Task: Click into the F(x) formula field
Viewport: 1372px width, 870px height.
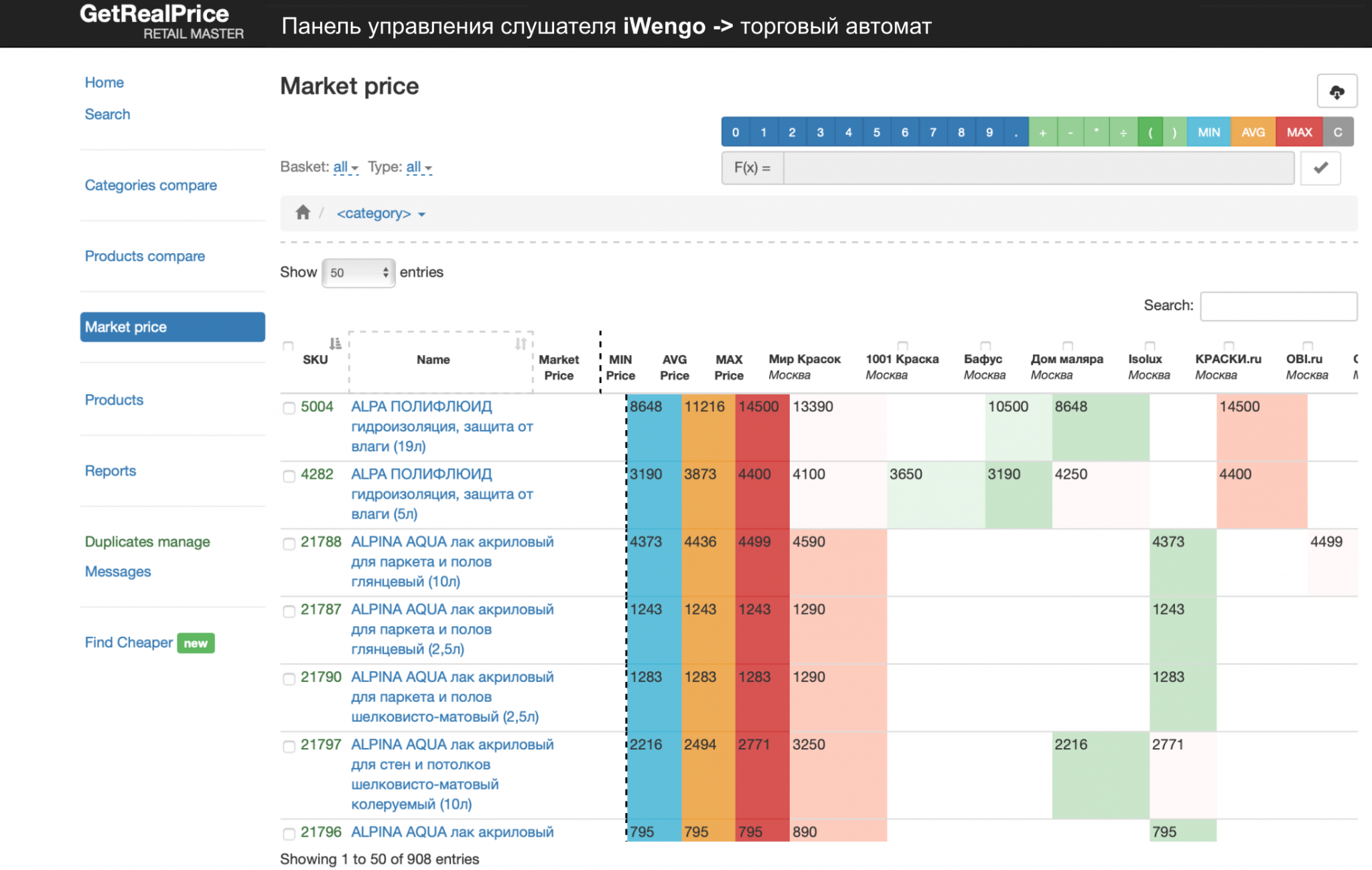Action: (1038, 167)
